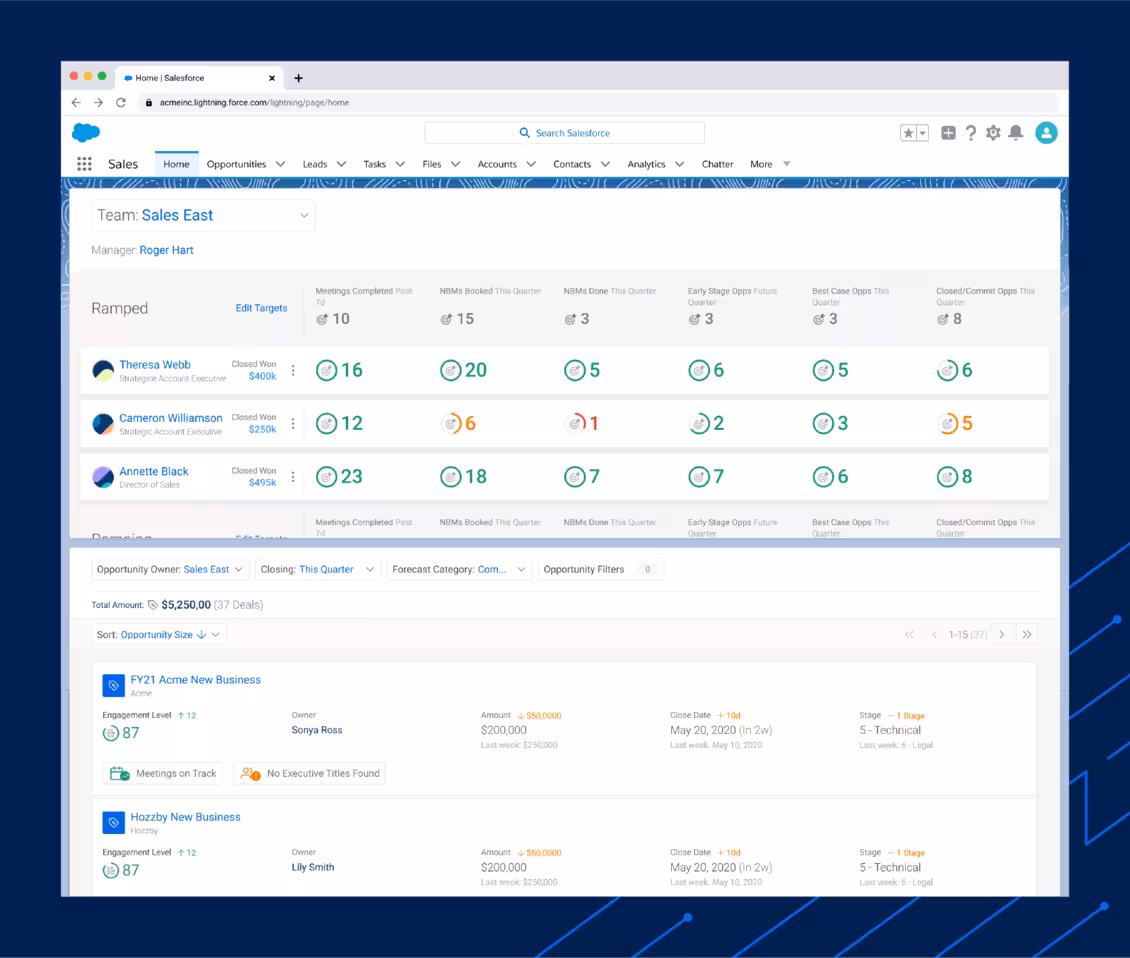Open the Team Sales East dropdown

203,216
